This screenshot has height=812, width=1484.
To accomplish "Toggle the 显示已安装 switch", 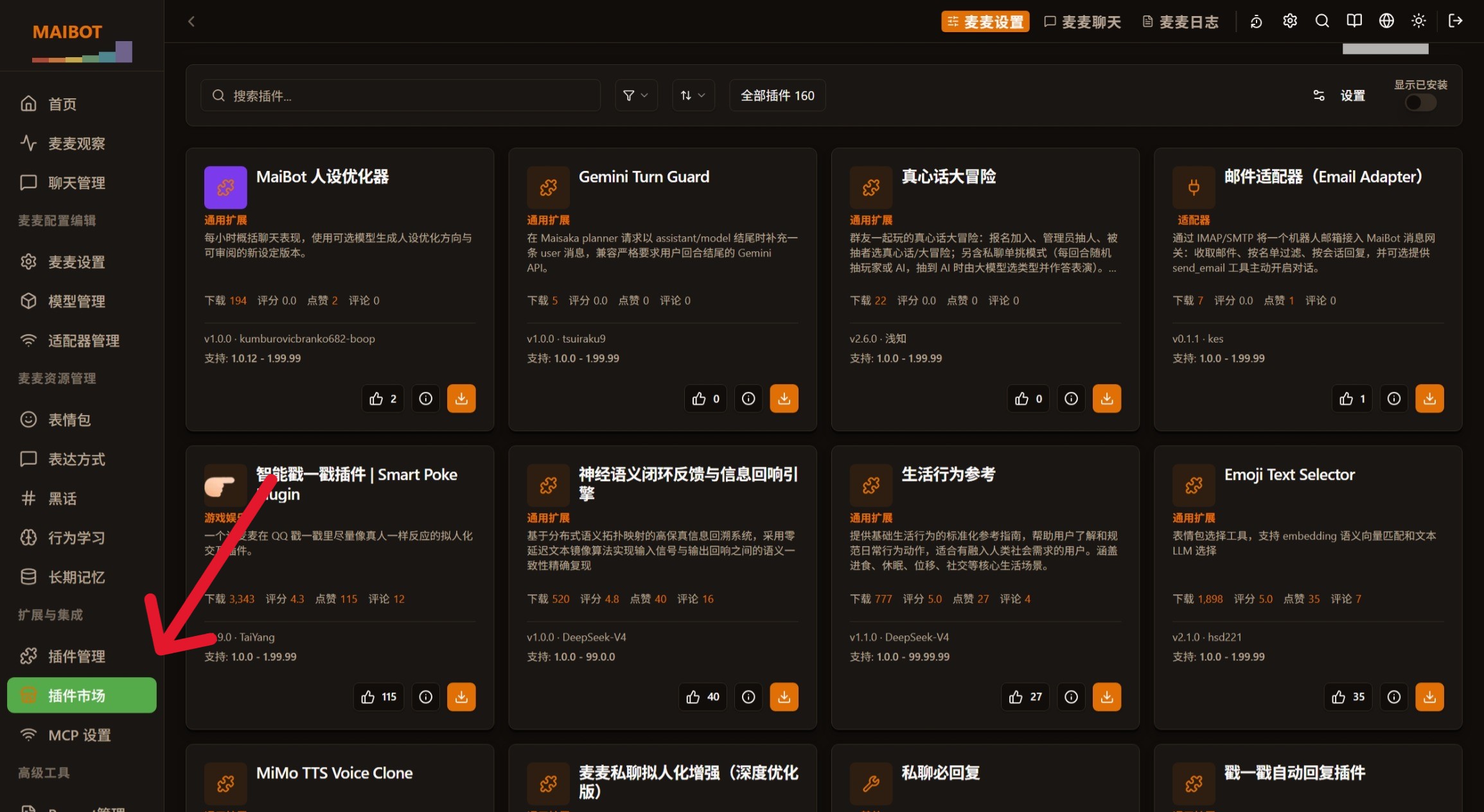I will [1420, 103].
